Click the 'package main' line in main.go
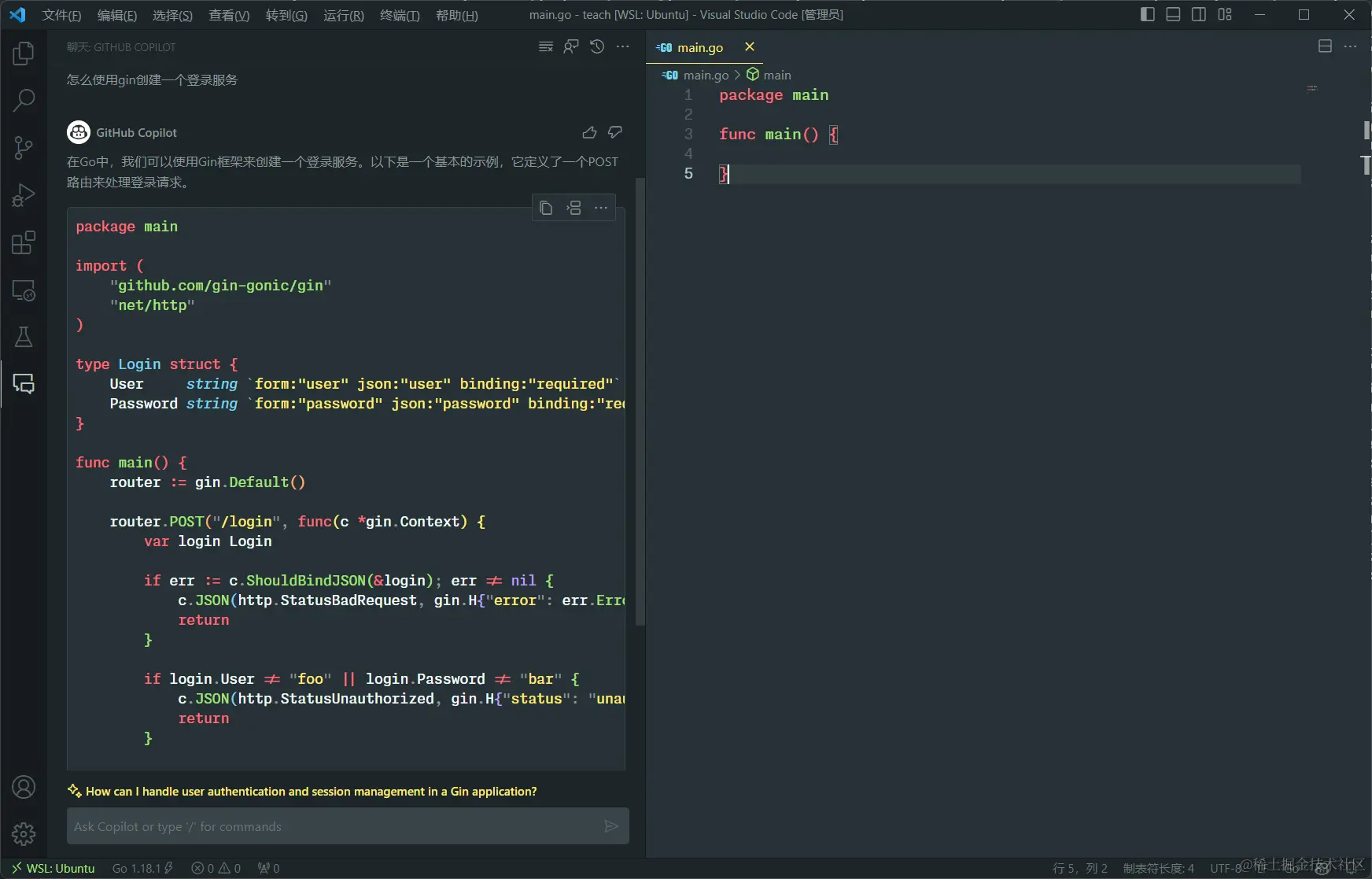The image size is (1372, 879). coord(773,95)
